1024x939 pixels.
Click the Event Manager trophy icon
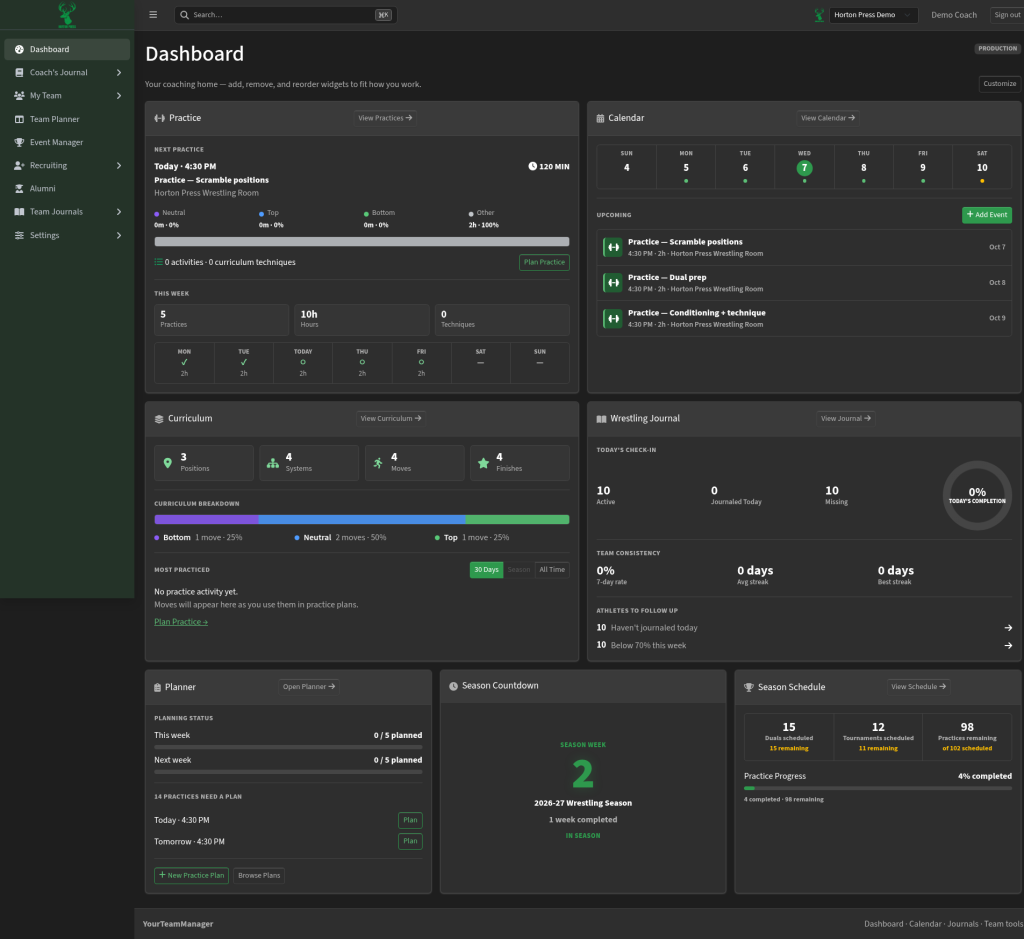(x=19, y=142)
